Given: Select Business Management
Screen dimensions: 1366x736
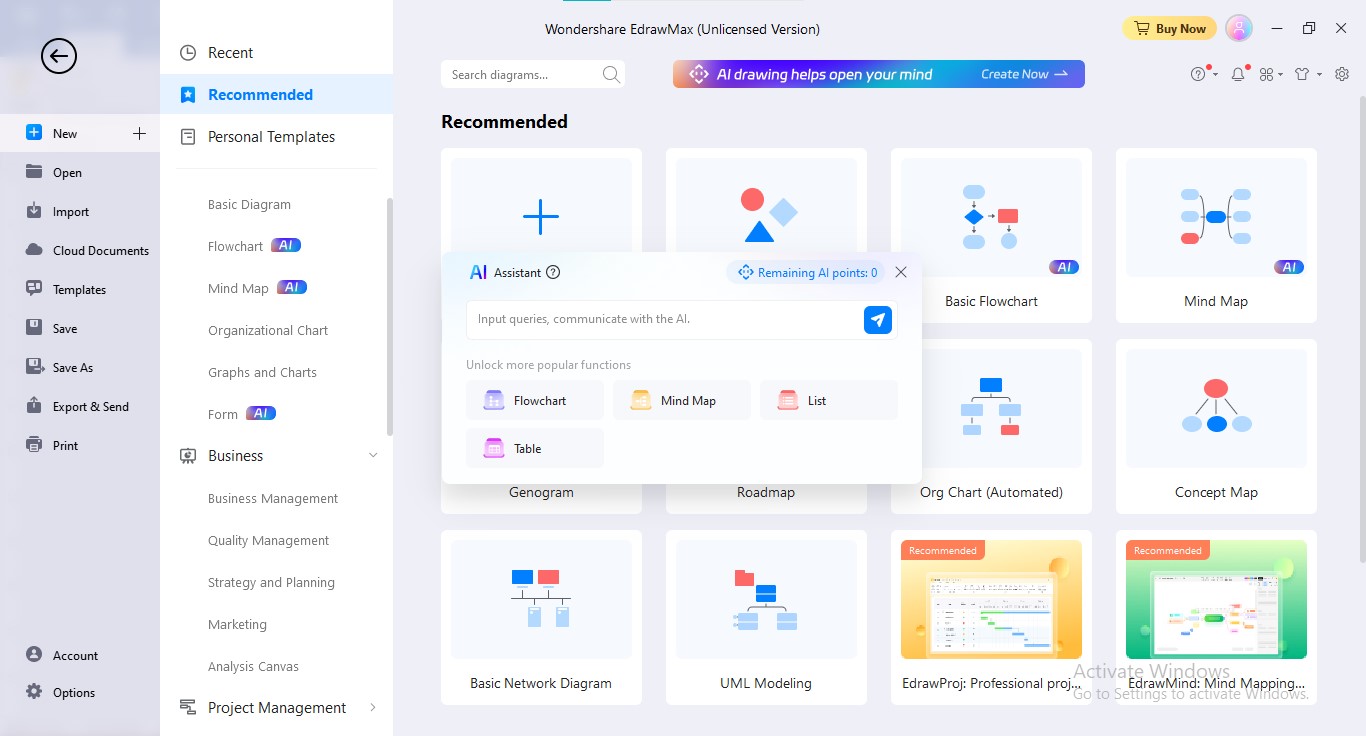Looking at the screenshot, I should tap(273, 498).
